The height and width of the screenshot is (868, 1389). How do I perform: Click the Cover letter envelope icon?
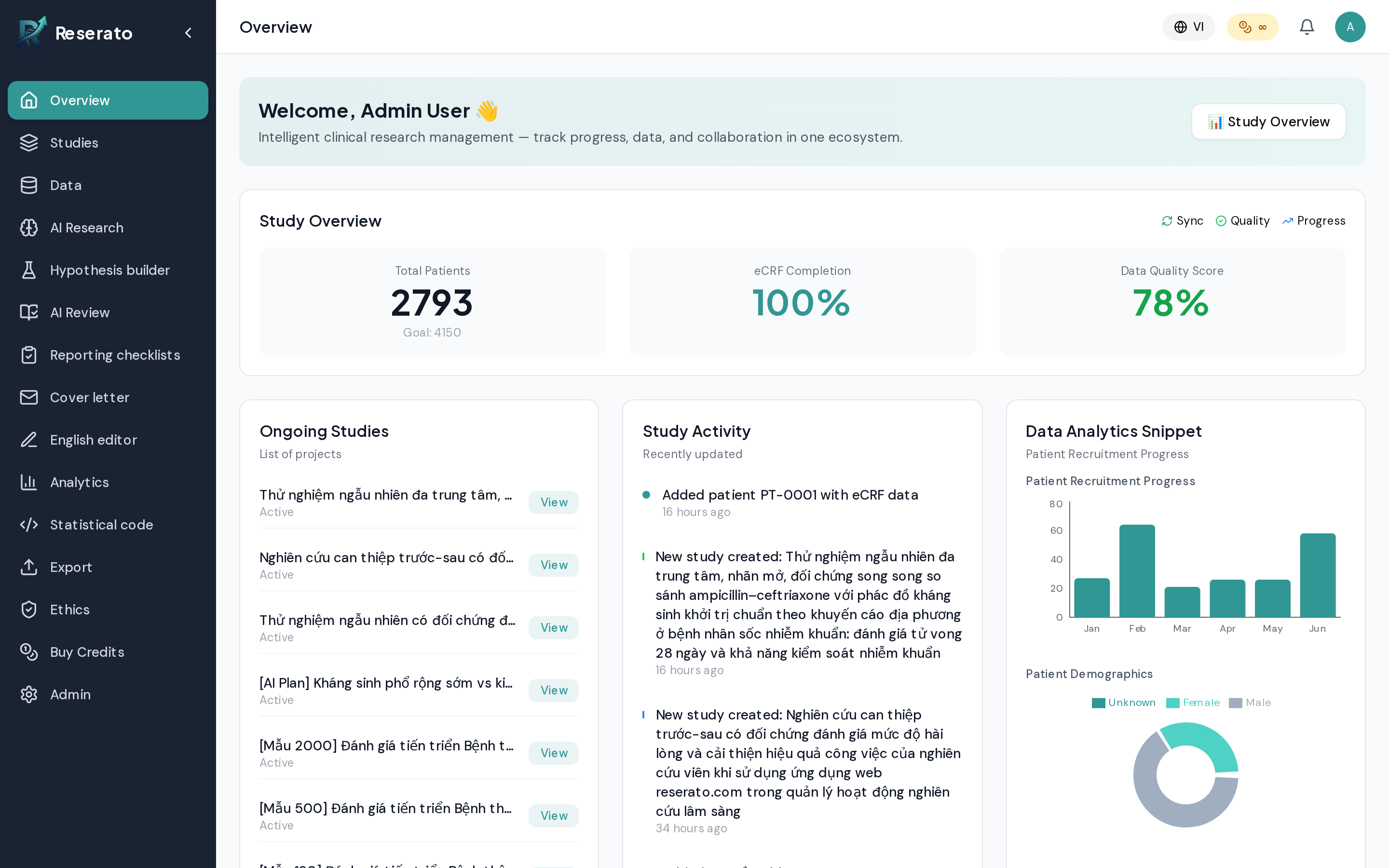(29, 397)
